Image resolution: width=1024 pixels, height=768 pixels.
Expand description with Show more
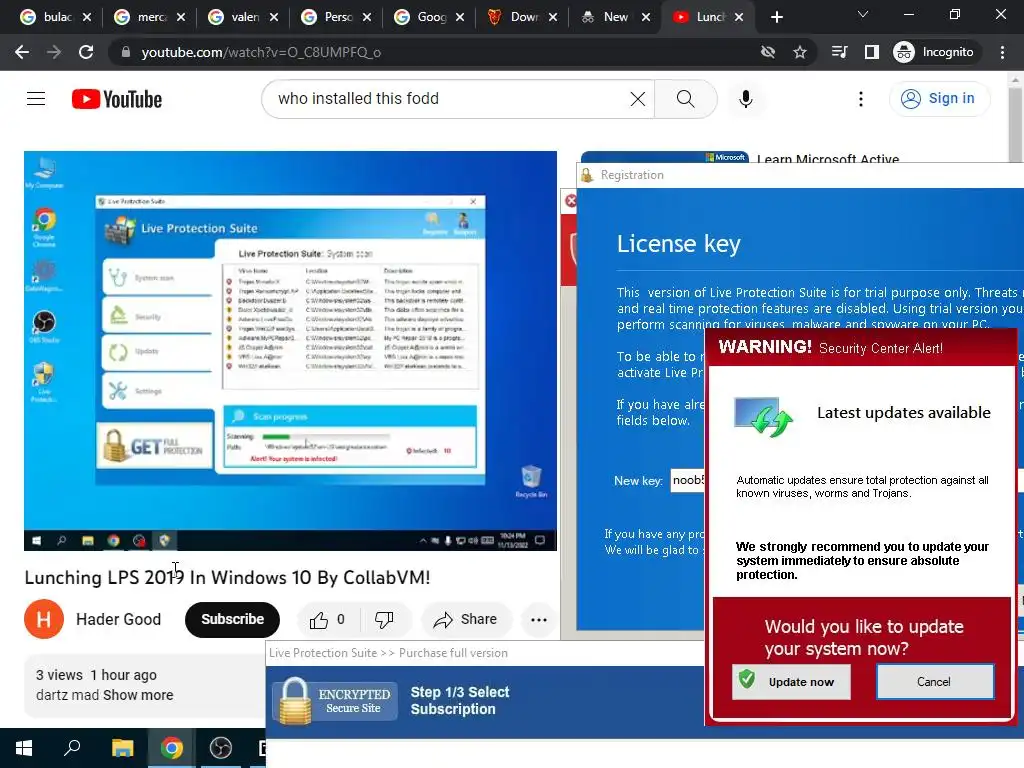[138, 695]
